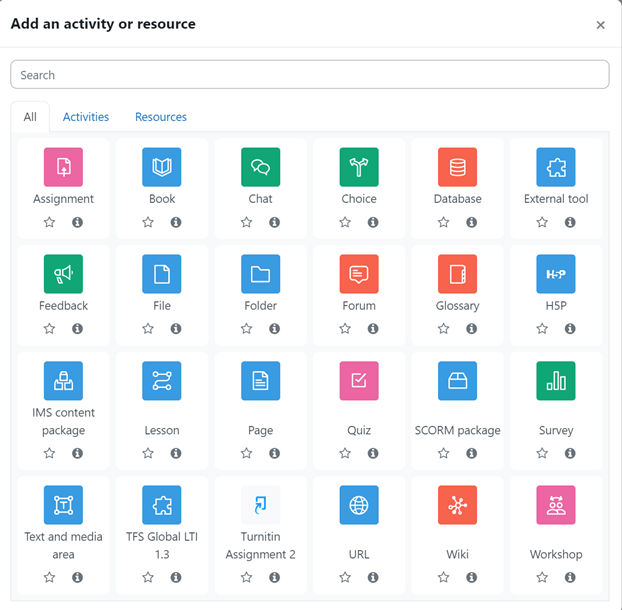
Task: Close the Add an activity dialog
Action: tap(600, 25)
